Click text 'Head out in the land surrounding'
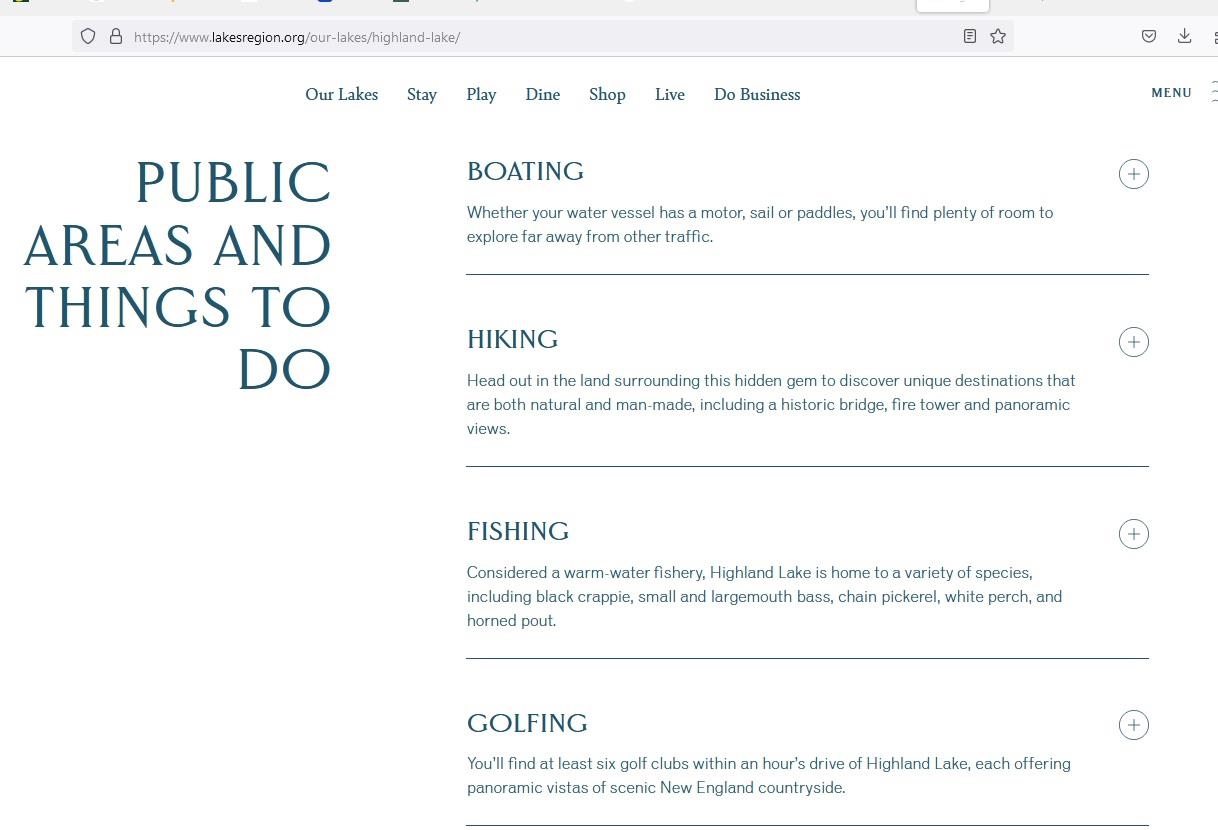Image resolution: width=1218 pixels, height=830 pixels. 582,381
